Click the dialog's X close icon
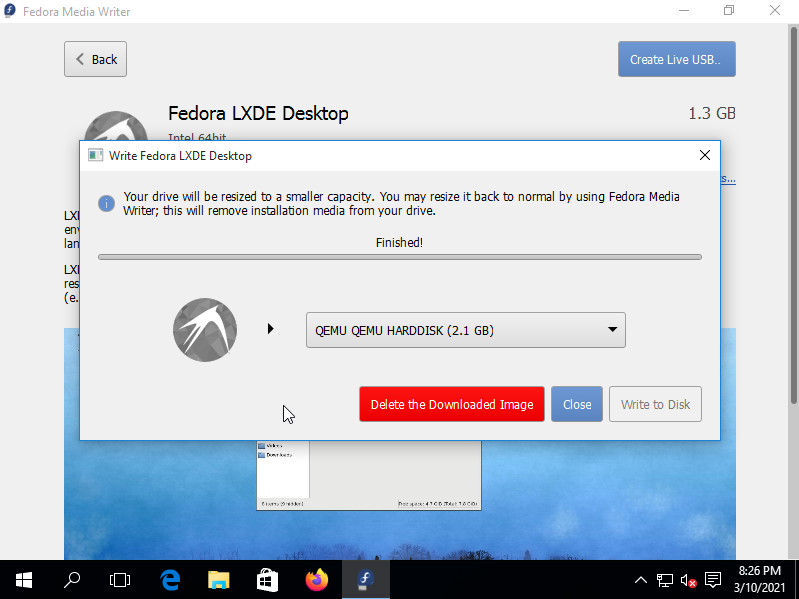Screen dimensions: 799x599 [x=705, y=155]
